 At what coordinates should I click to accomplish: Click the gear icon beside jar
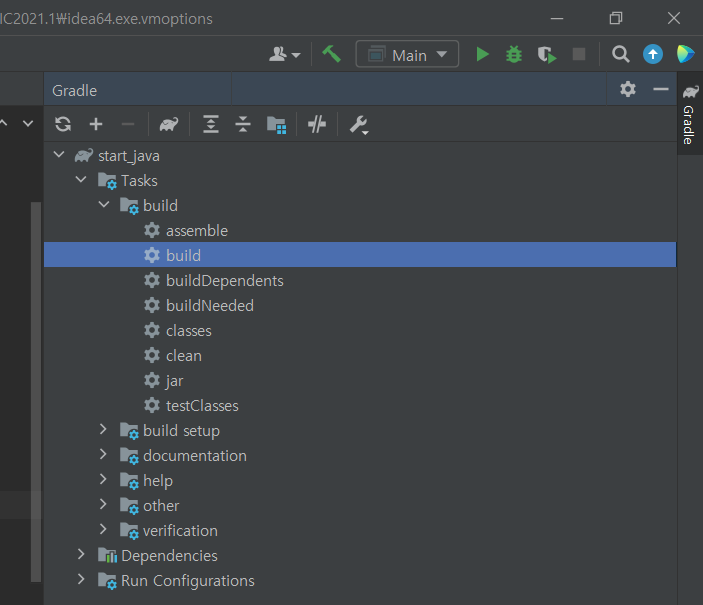[152, 380]
